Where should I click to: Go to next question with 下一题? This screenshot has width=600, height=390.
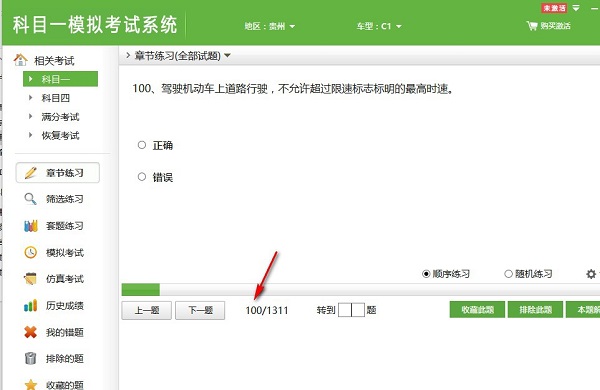[x=200, y=310]
